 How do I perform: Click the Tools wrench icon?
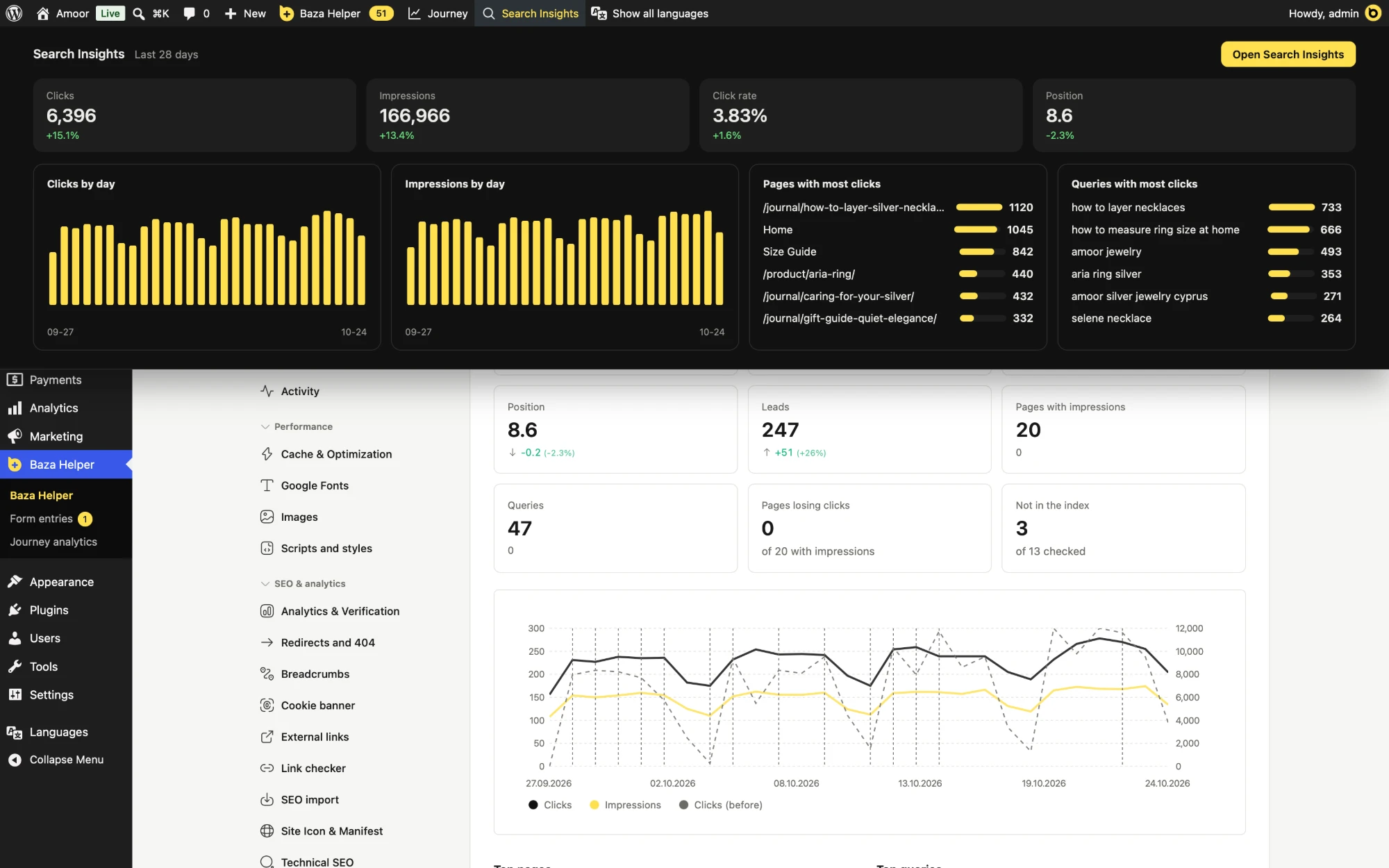15,667
